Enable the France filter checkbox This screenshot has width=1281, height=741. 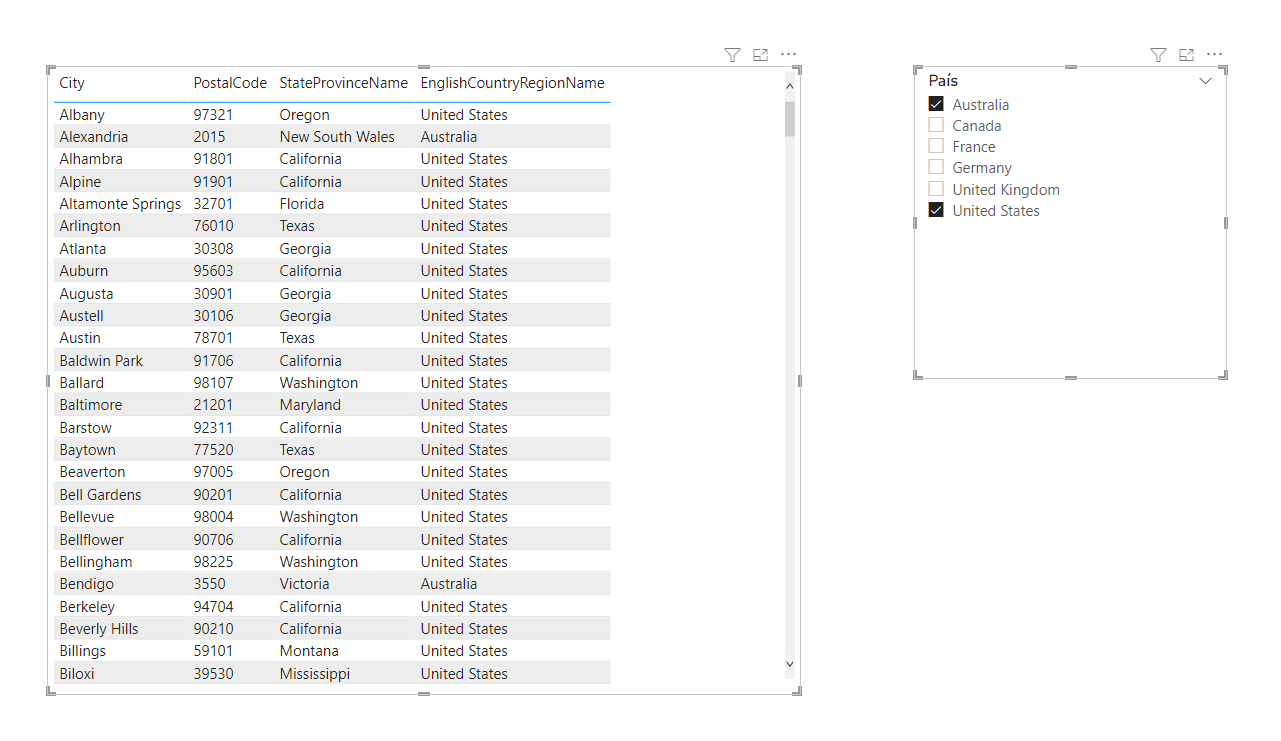pos(935,146)
